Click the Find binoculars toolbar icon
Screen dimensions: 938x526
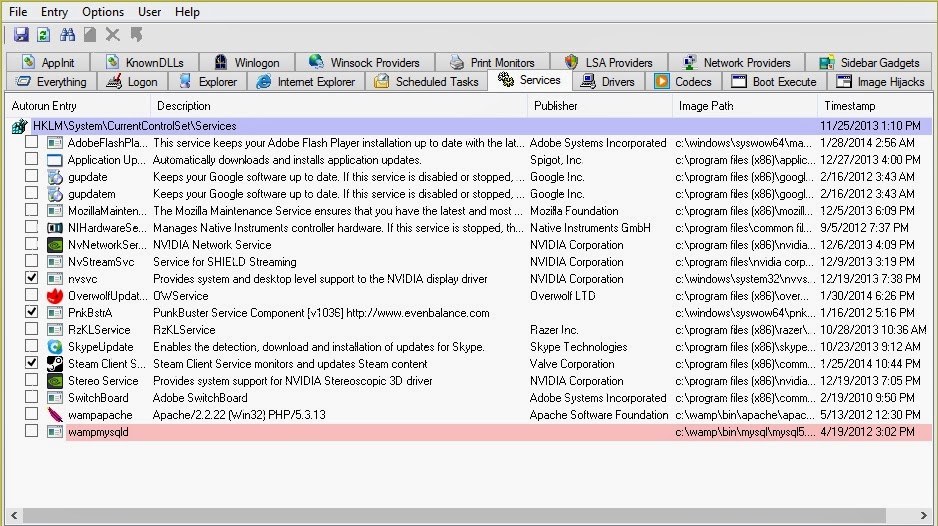(67, 35)
